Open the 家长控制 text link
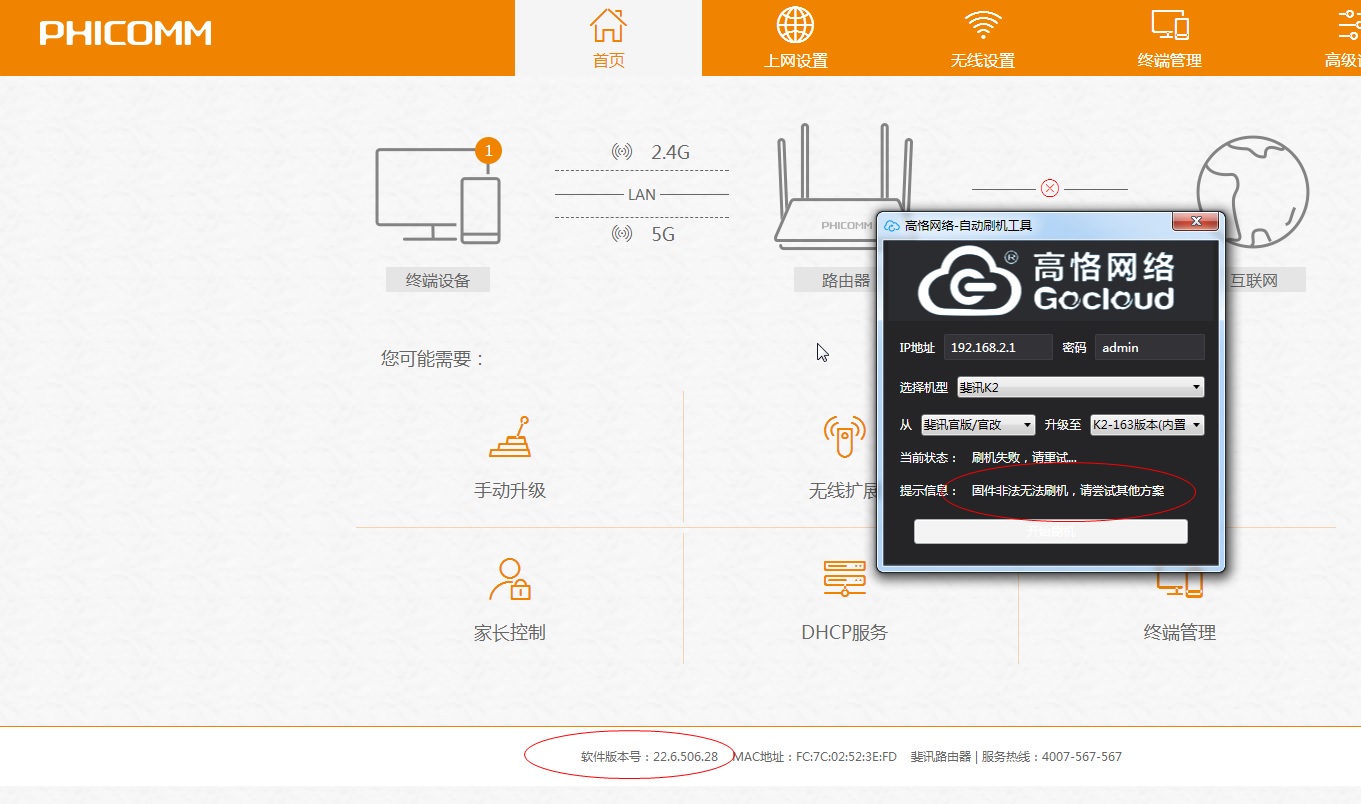Viewport: 1361px width, 804px height. (x=510, y=633)
